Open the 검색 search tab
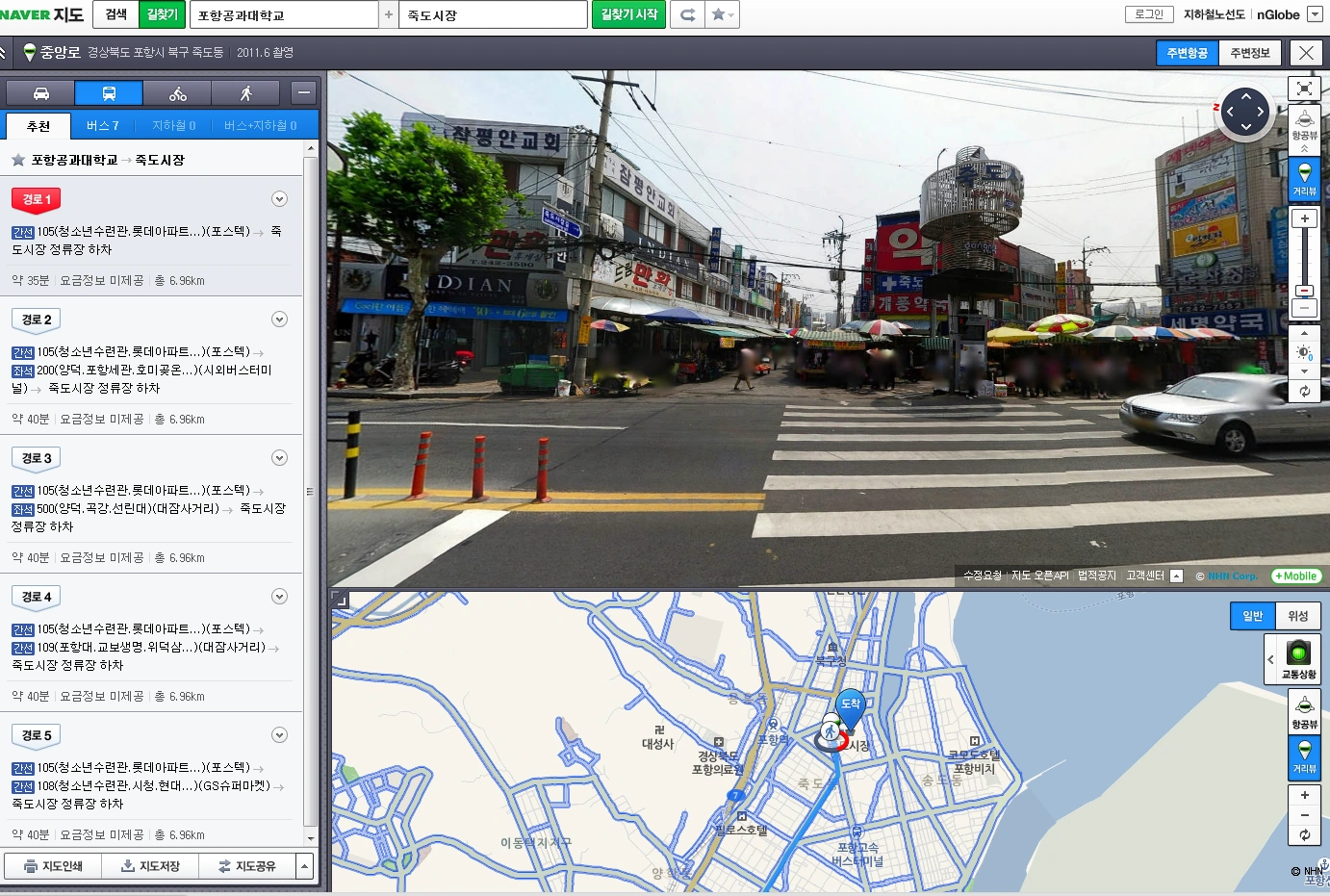The height and width of the screenshot is (896, 1330). (x=116, y=14)
